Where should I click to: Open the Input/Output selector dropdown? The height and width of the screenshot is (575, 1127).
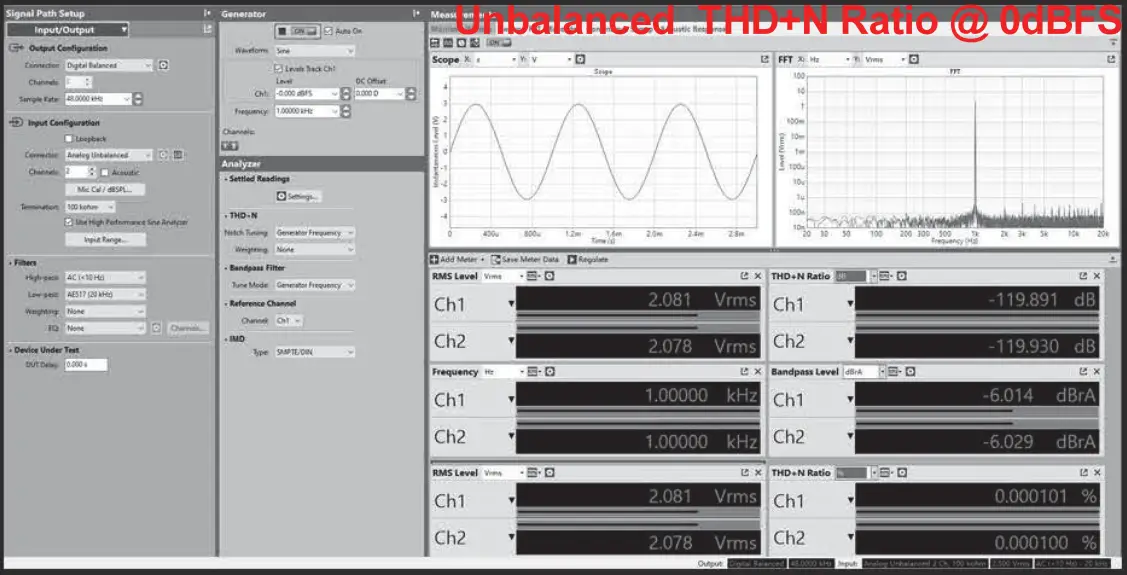click(68, 29)
